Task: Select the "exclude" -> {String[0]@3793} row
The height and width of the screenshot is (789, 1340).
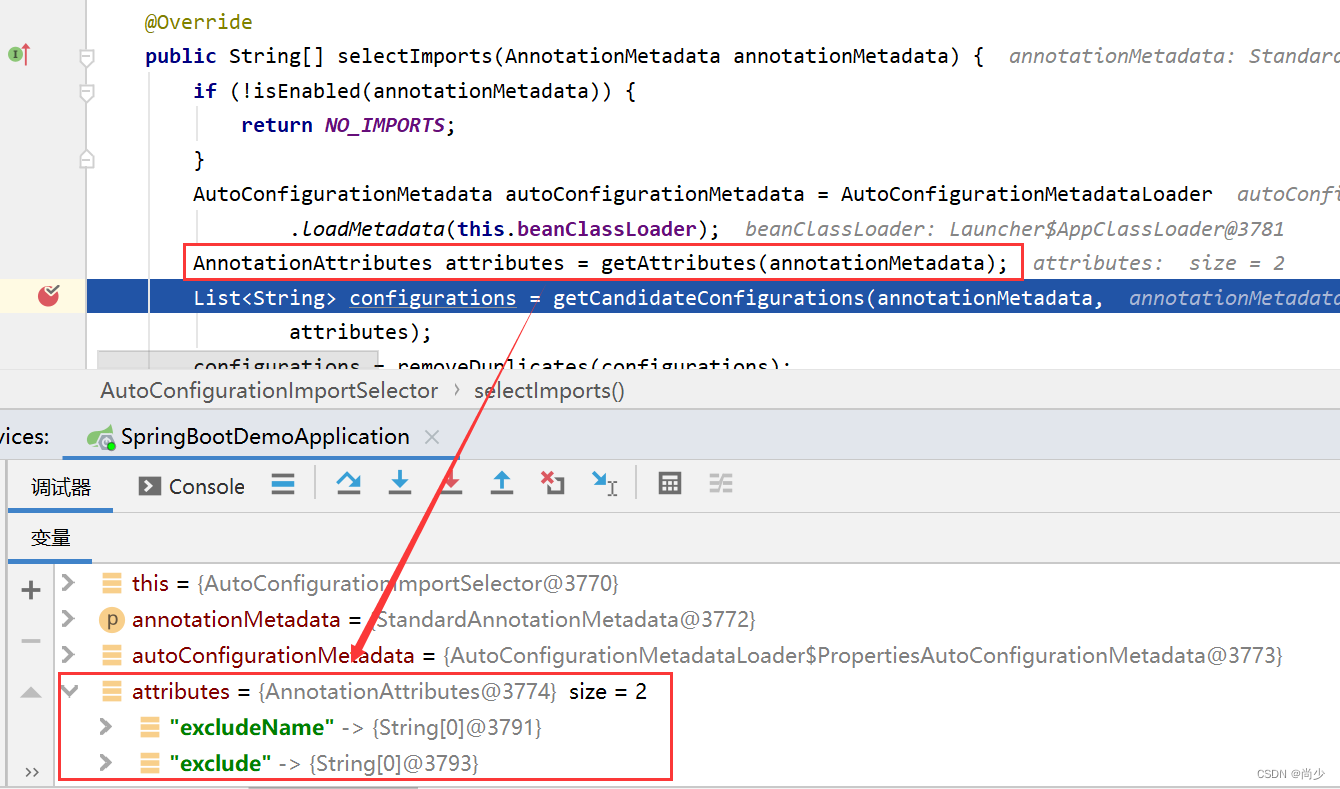Action: click(698, 763)
